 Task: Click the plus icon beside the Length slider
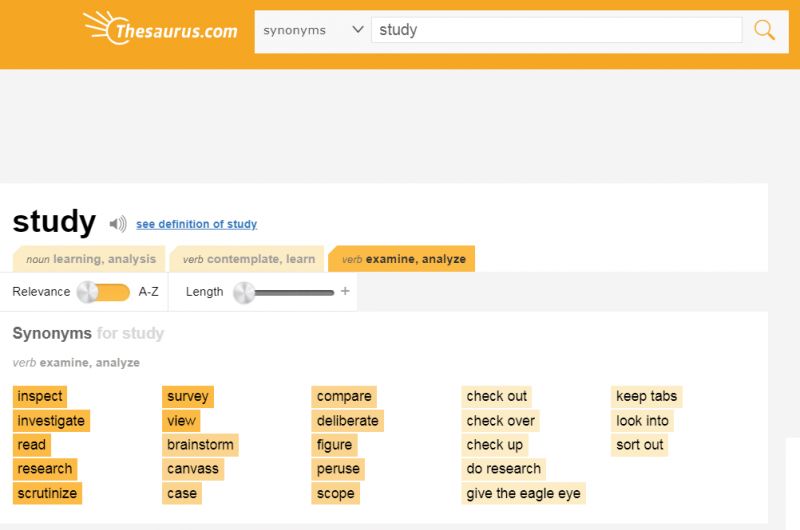(x=345, y=292)
